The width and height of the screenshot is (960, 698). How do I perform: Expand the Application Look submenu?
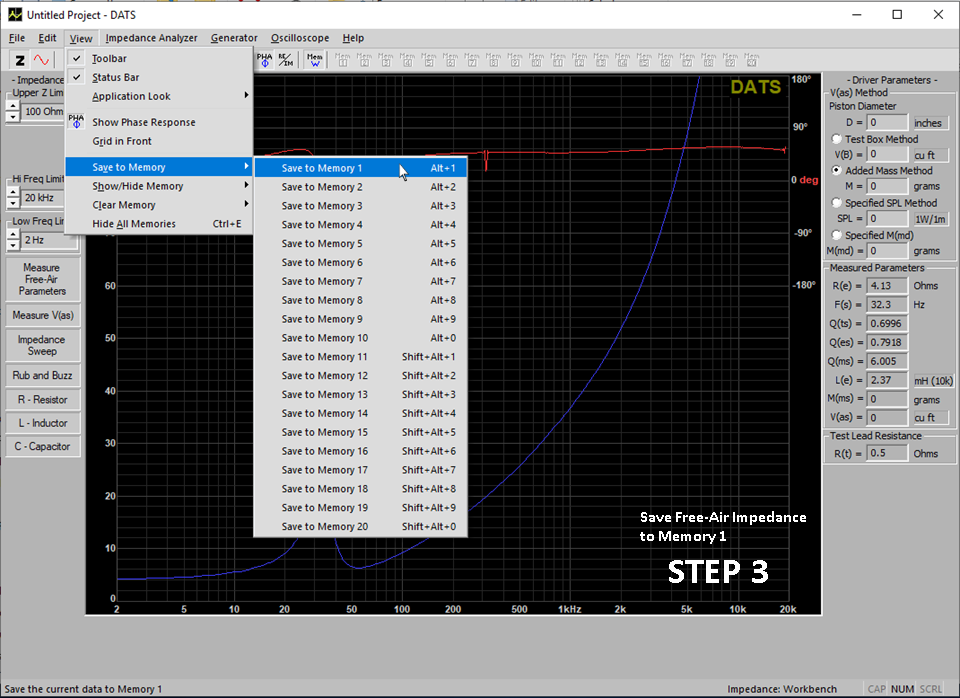(159, 96)
